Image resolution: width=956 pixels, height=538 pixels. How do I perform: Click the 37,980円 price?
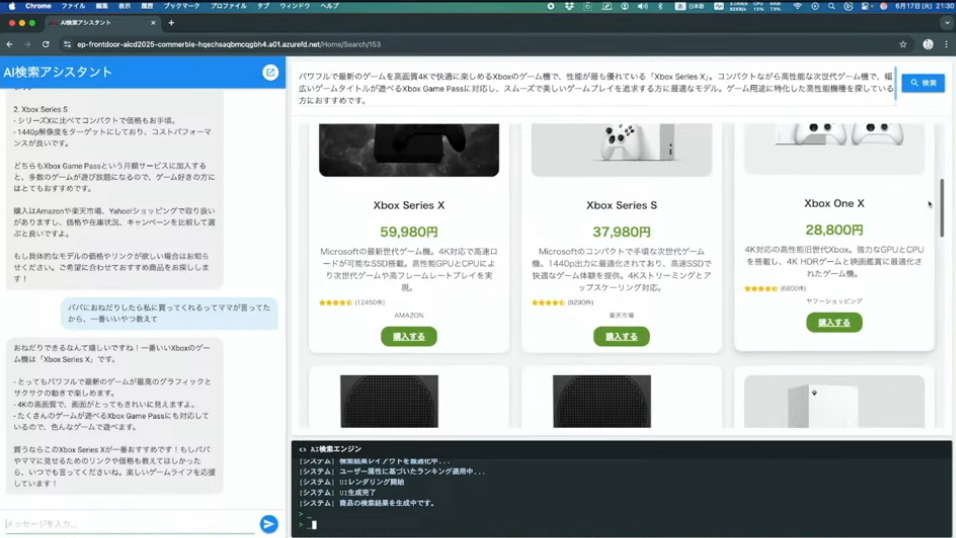pyautogui.click(x=621, y=232)
